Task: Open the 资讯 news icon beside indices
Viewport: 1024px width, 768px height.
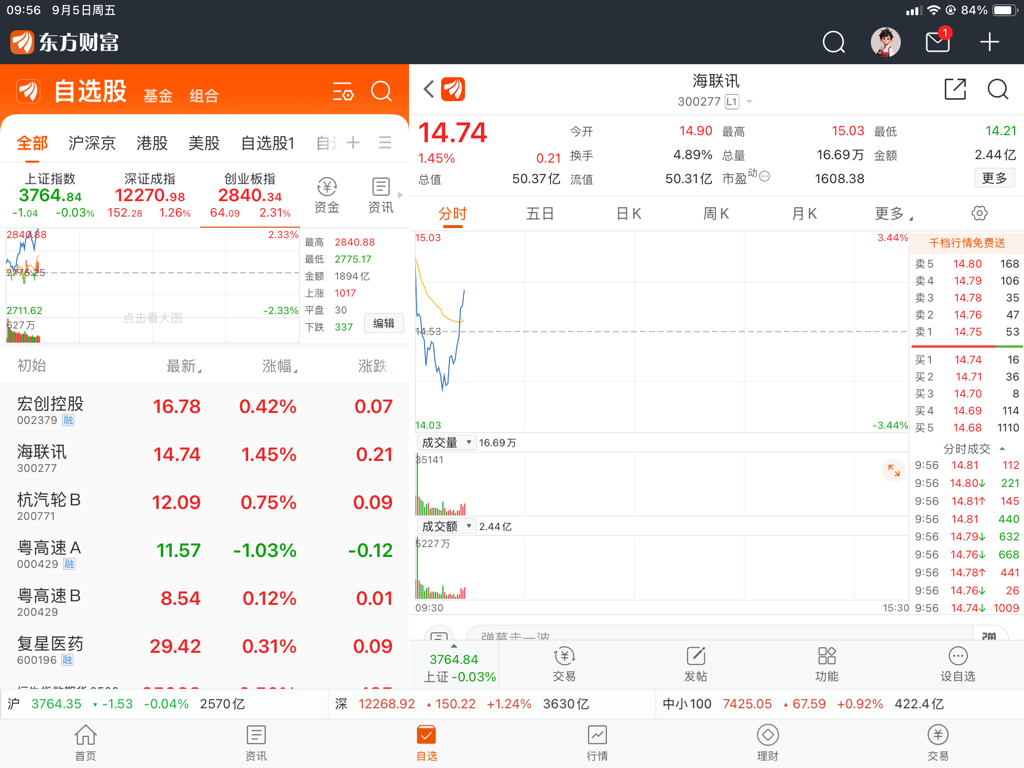Action: click(381, 195)
